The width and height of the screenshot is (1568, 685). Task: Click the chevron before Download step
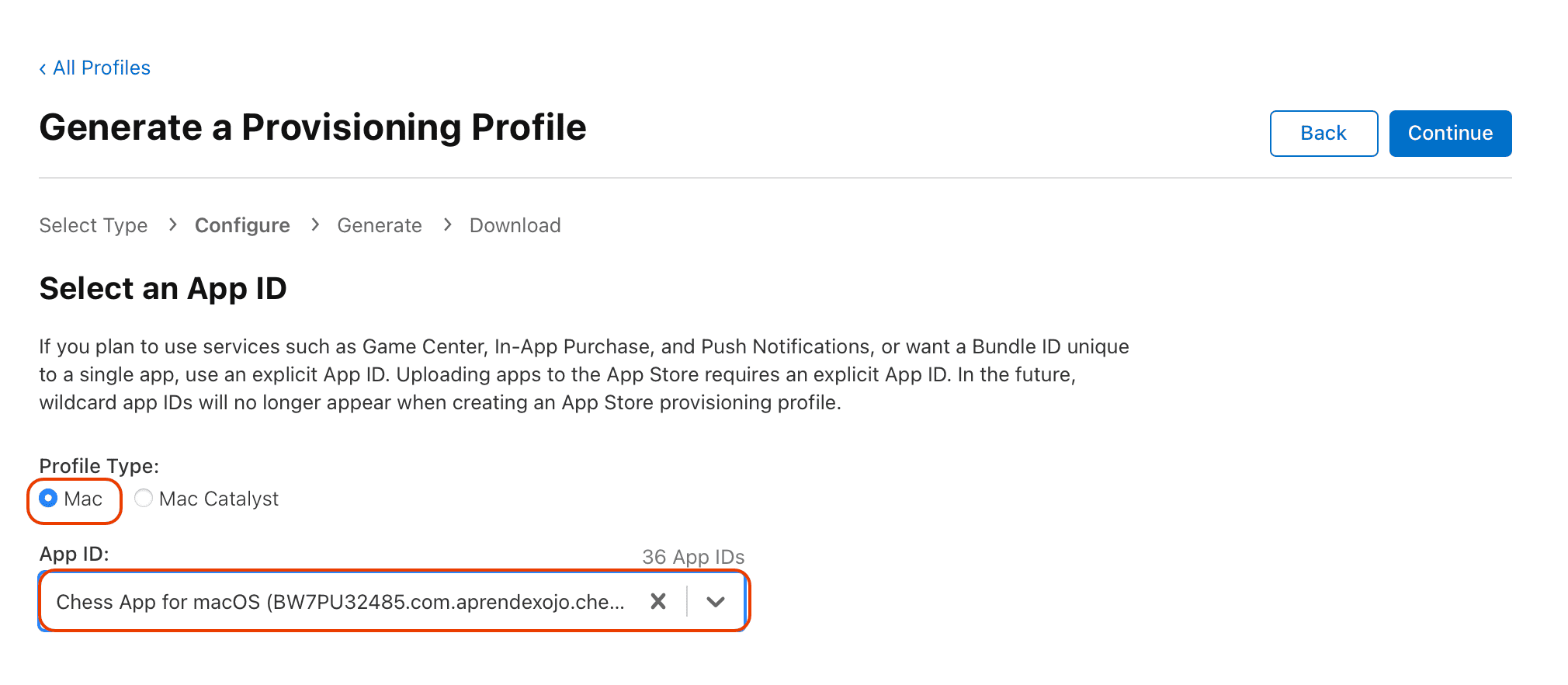pyautogui.click(x=447, y=224)
